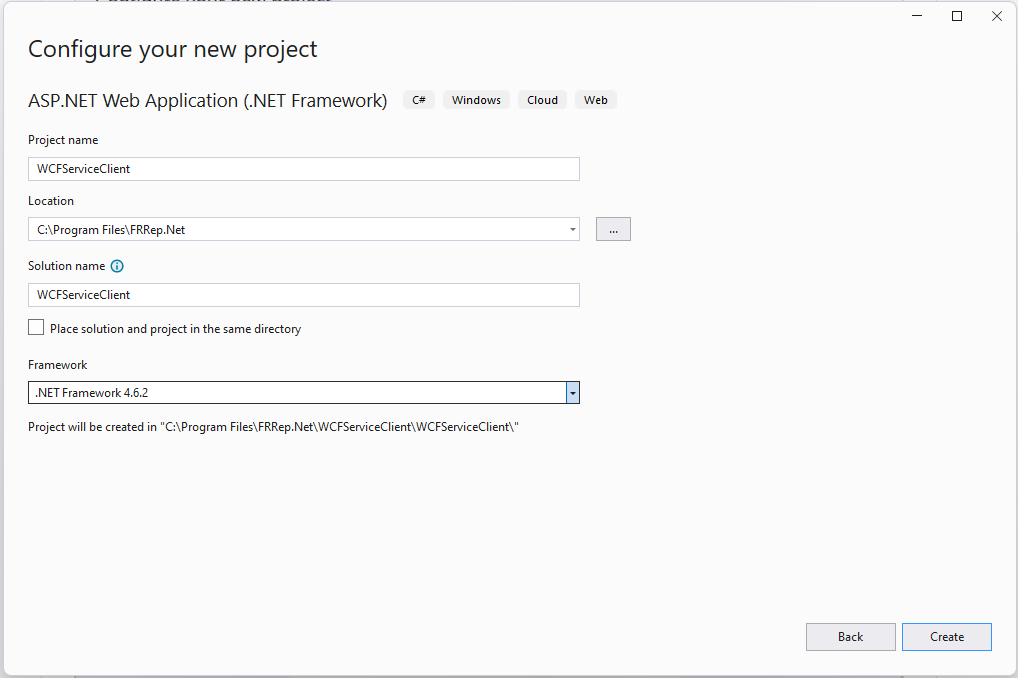1018x678 pixels.
Task: Click the 'Configure your new project' heading
Action: (x=173, y=49)
